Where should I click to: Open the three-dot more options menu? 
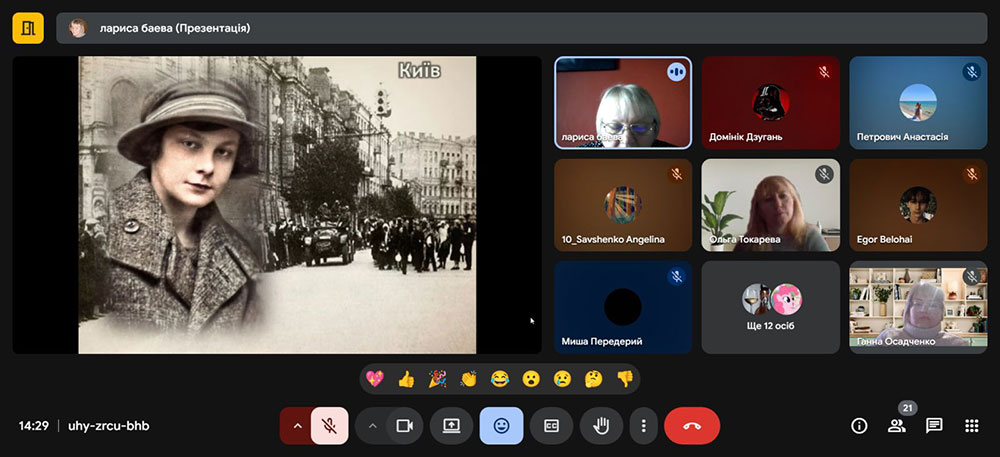pos(643,426)
